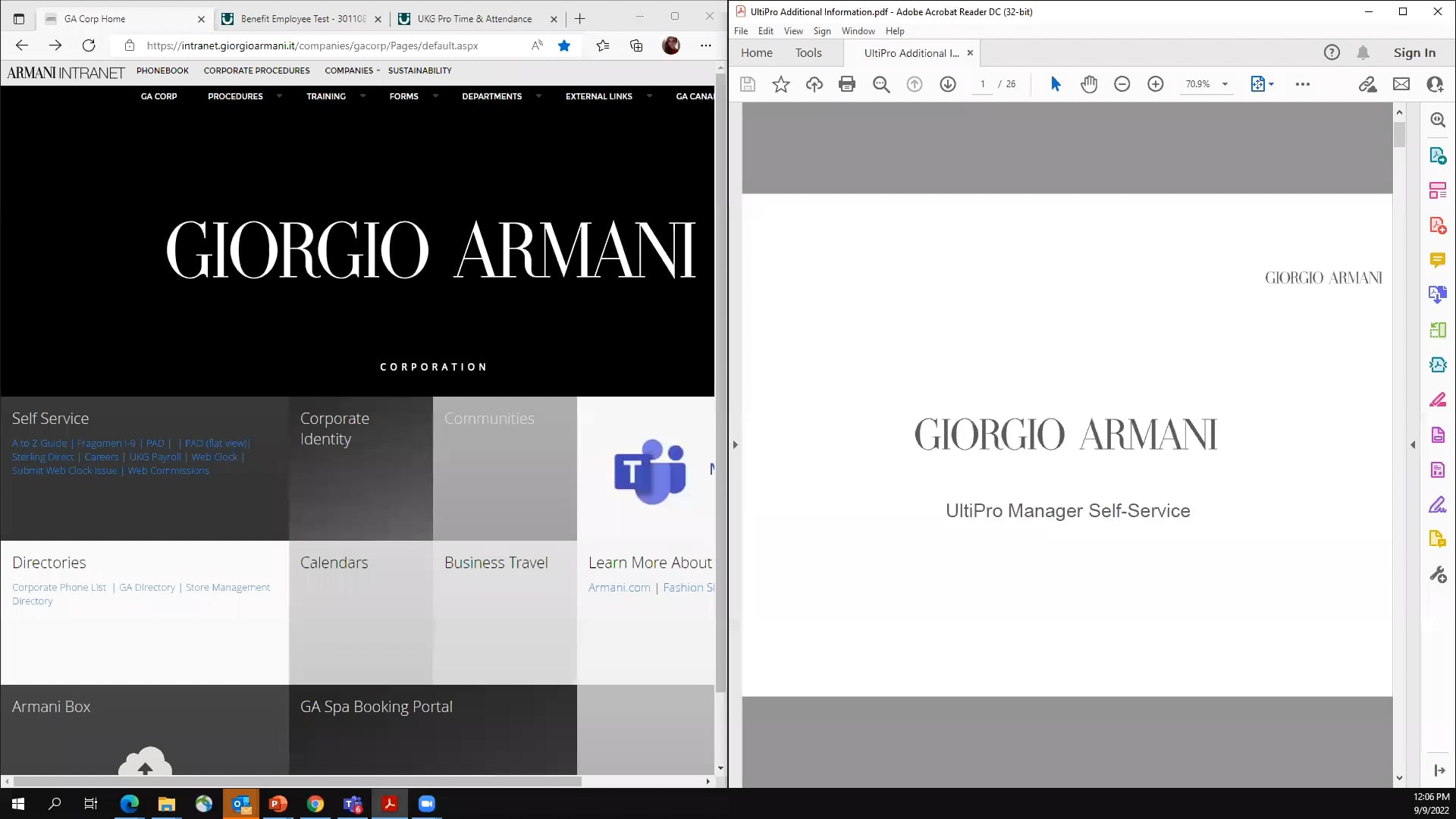Open Windows Start menu
Image resolution: width=1456 pixels, height=819 pixels.
(18, 804)
